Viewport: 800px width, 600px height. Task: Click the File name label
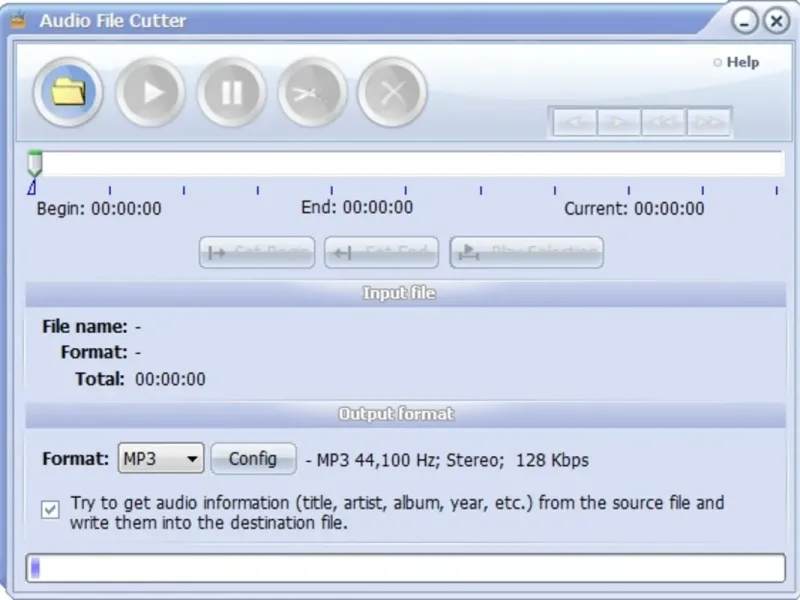point(85,327)
